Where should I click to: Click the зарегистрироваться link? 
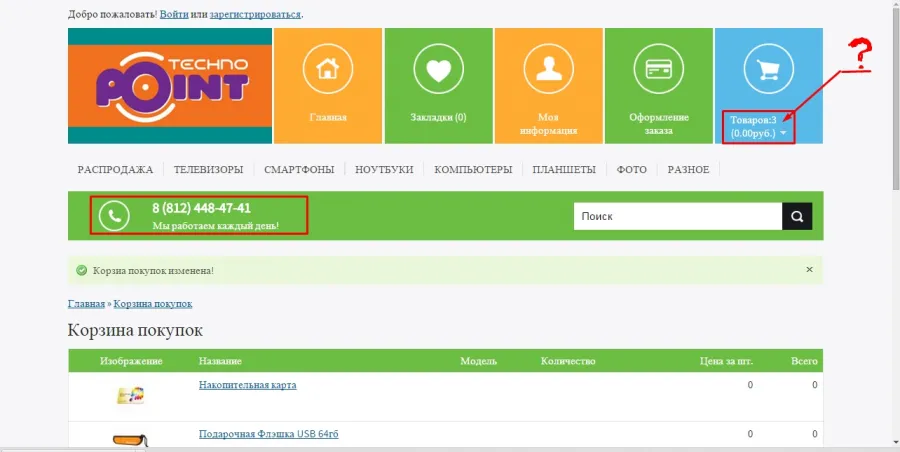pyautogui.click(x=255, y=14)
